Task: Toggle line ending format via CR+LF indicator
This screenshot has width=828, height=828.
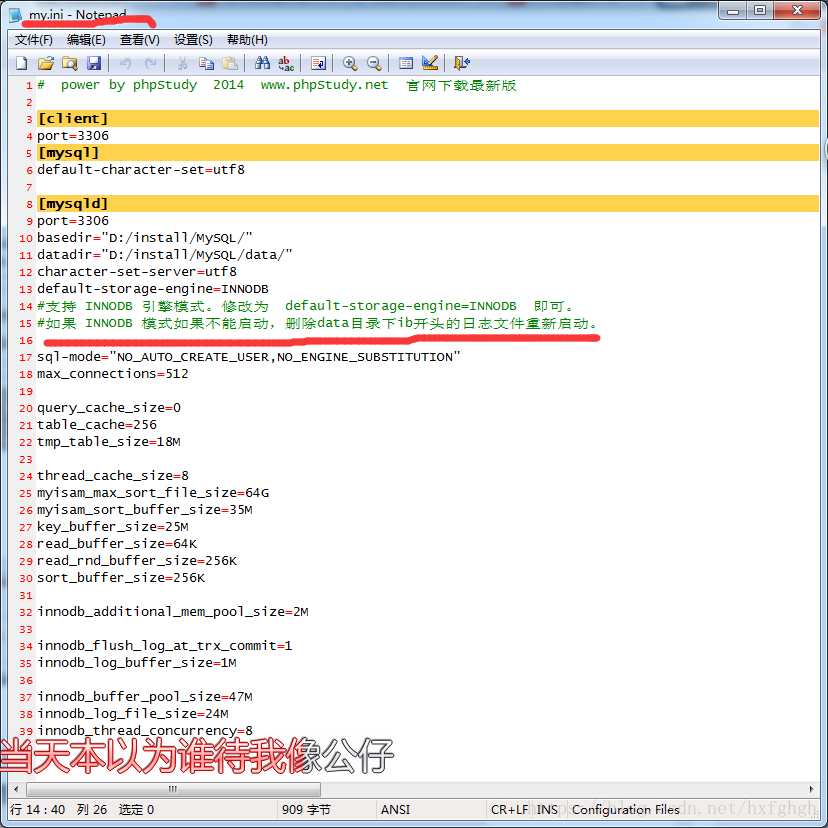Action: (512, 809)
